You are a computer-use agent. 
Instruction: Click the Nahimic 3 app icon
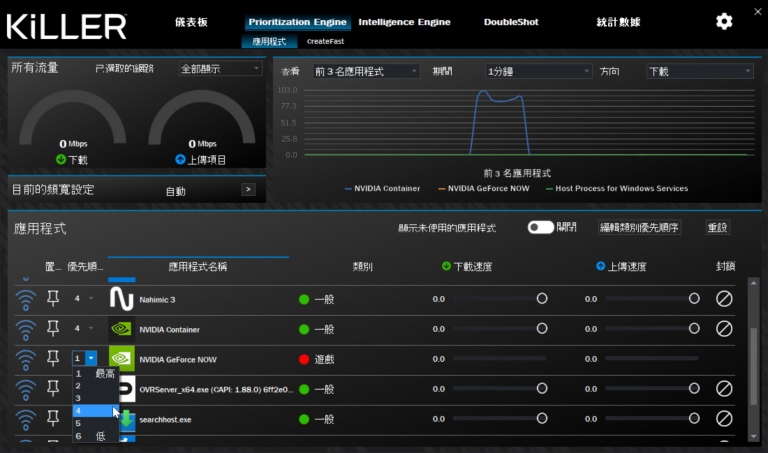pos(121,299)
